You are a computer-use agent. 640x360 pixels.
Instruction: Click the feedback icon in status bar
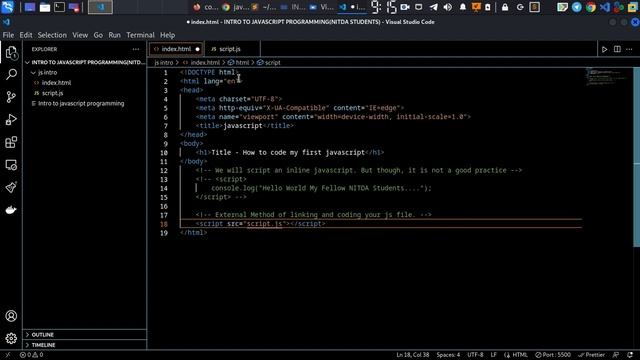(x=616, y=355)
